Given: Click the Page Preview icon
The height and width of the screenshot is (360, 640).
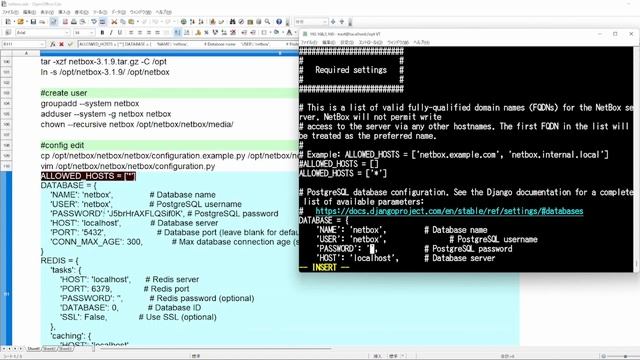Looking at the screenshot, I should coord(82,22).
